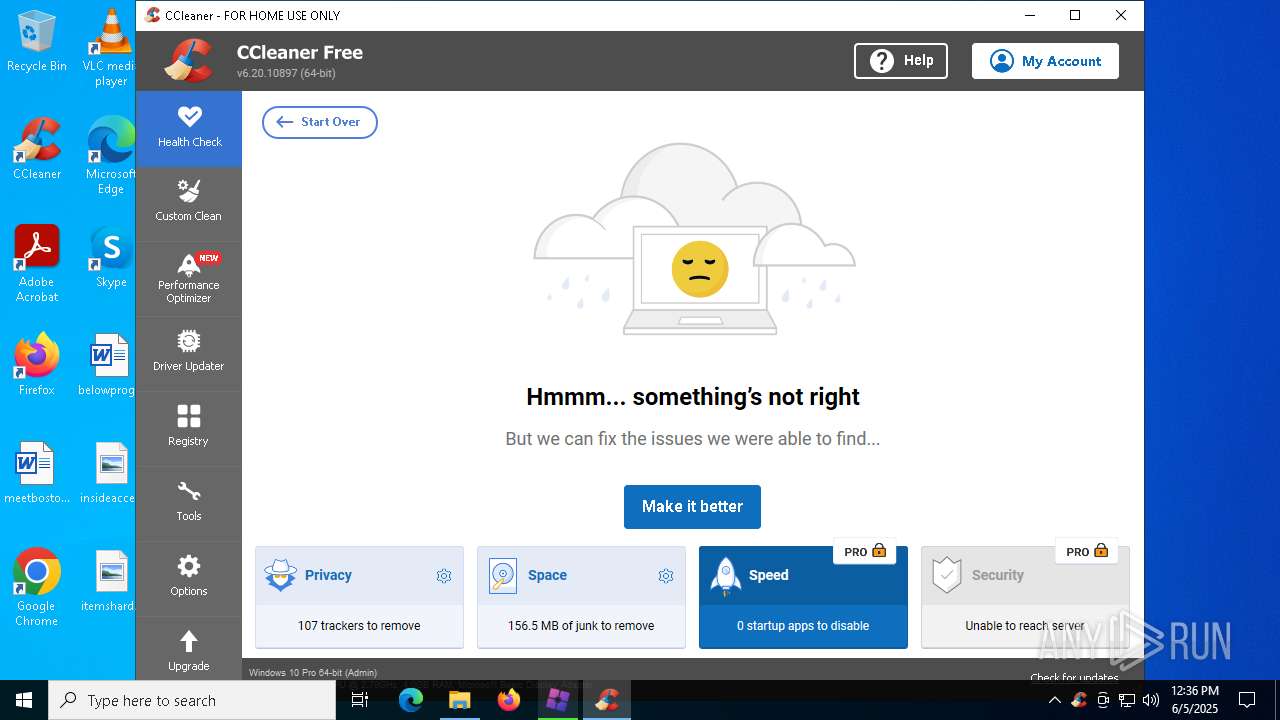Click the CCleaner logo in header

189,61
